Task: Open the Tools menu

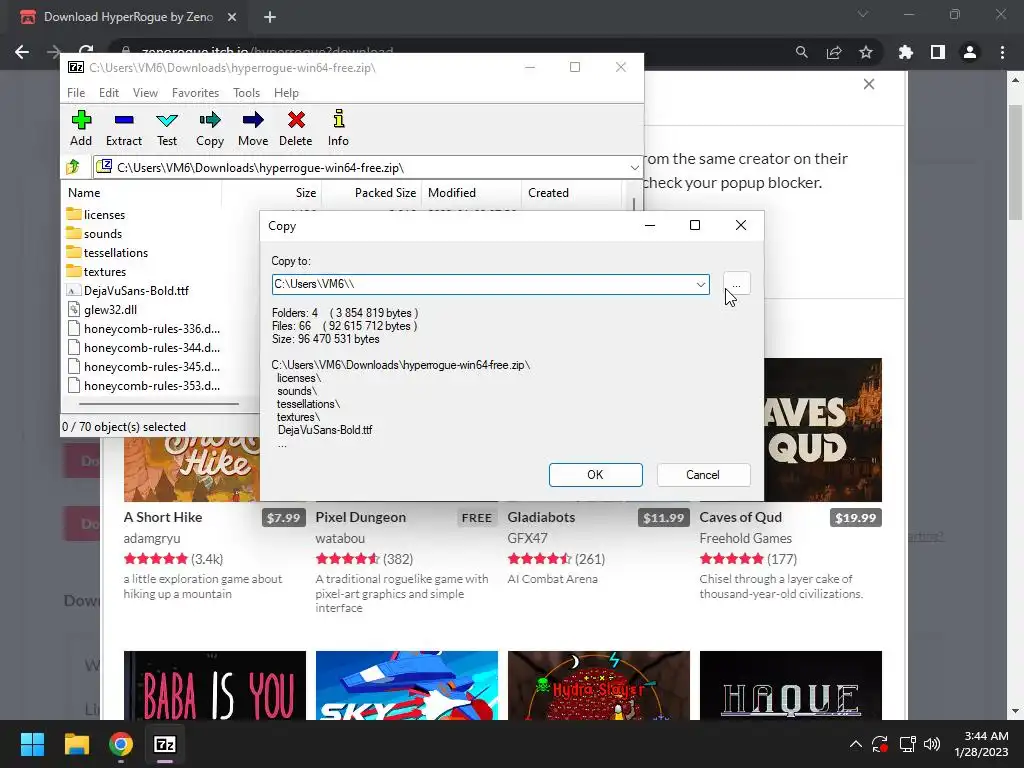Action: [246, 93]
